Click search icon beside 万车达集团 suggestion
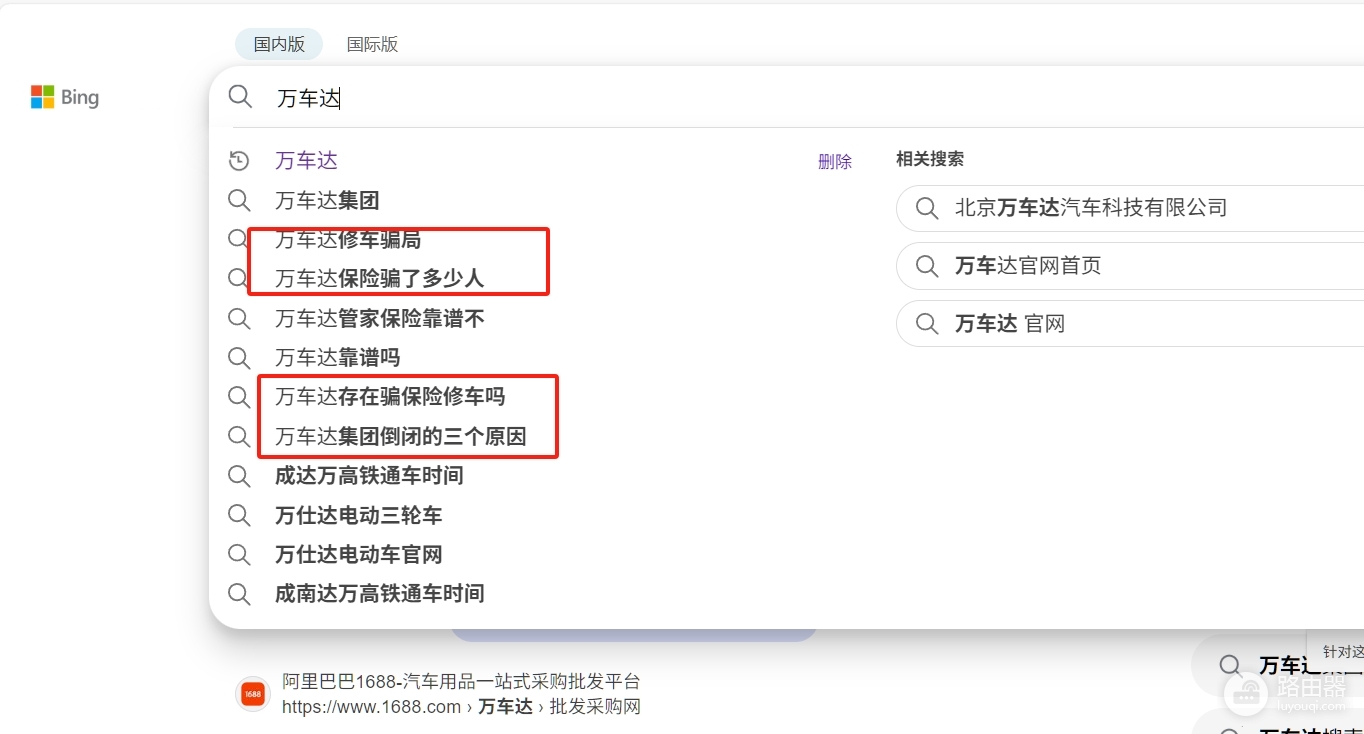1364x734 pixels. pyautogui.click(x=239, y=201)
